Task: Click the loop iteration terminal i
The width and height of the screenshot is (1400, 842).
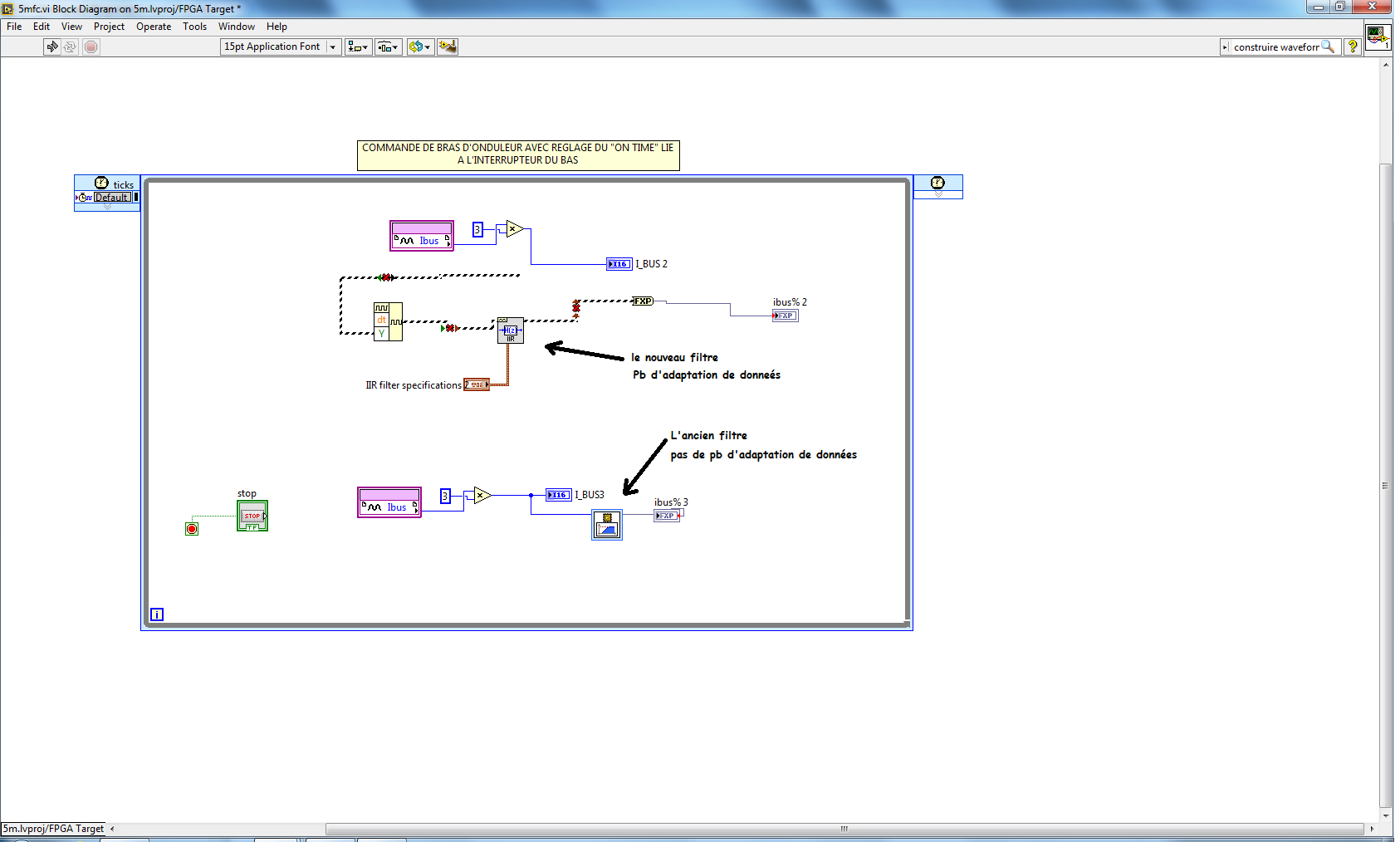Action: (157, 614)
